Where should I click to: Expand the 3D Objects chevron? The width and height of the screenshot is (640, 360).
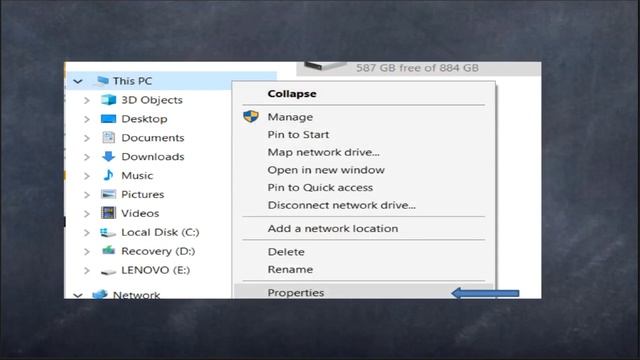(87, 100)
